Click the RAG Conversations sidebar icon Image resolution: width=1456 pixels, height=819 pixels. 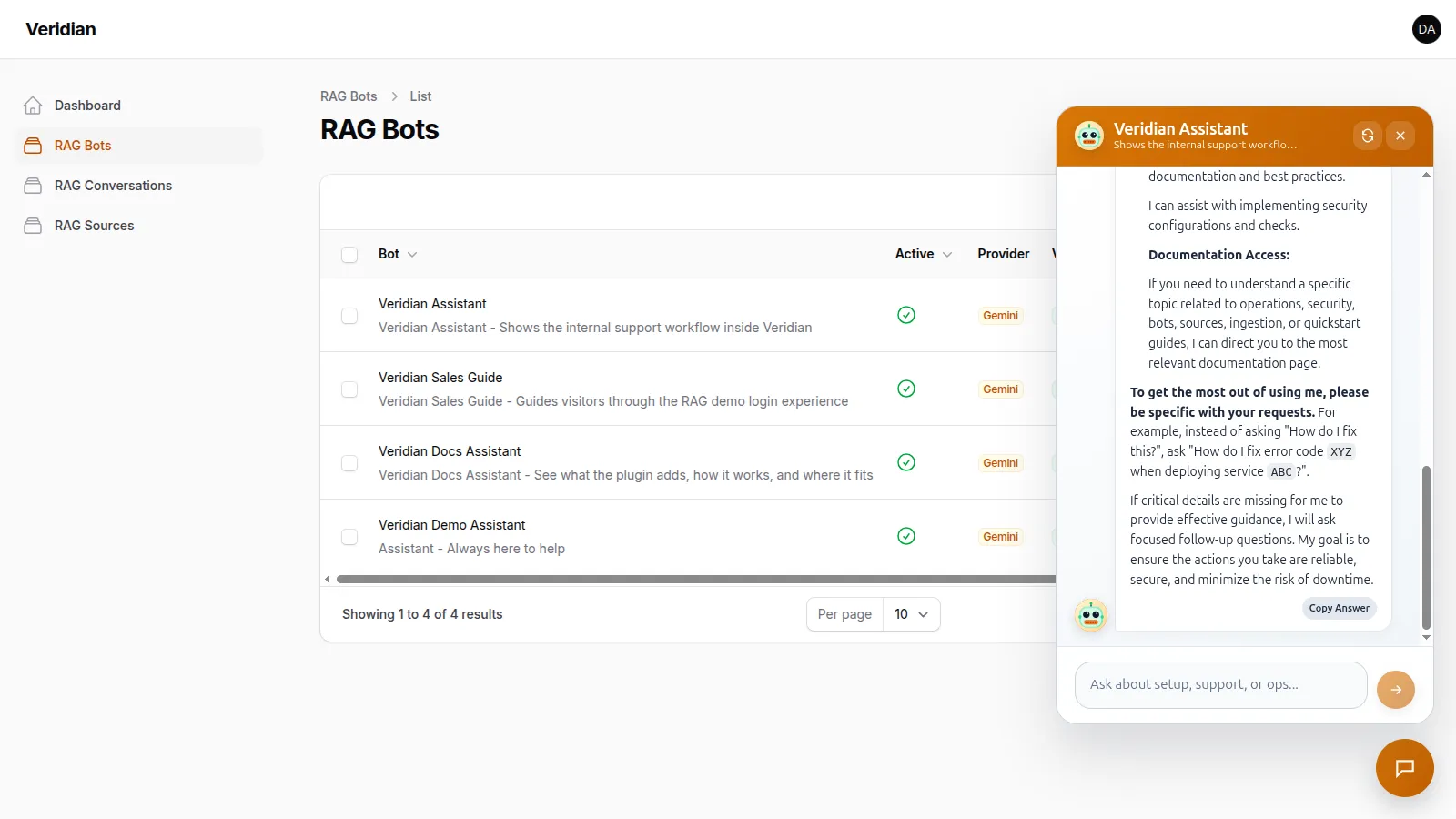tap(33, 186)
